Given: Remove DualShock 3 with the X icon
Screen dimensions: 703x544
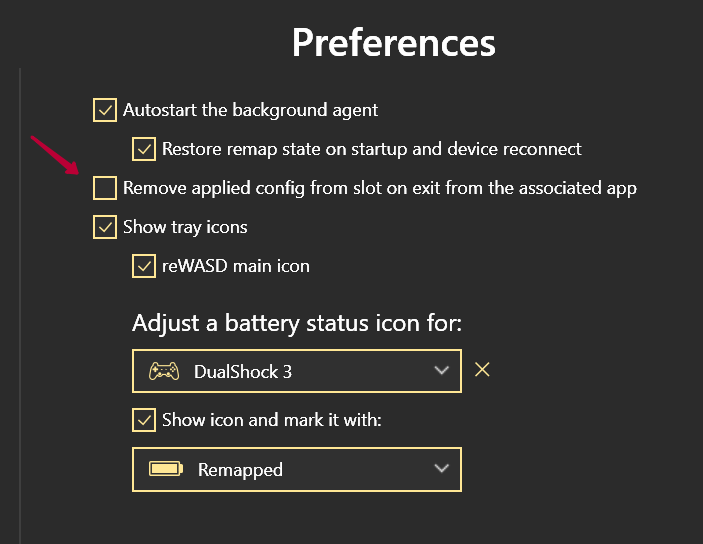Looking at the screenshot, I should [x=482, y=370].
